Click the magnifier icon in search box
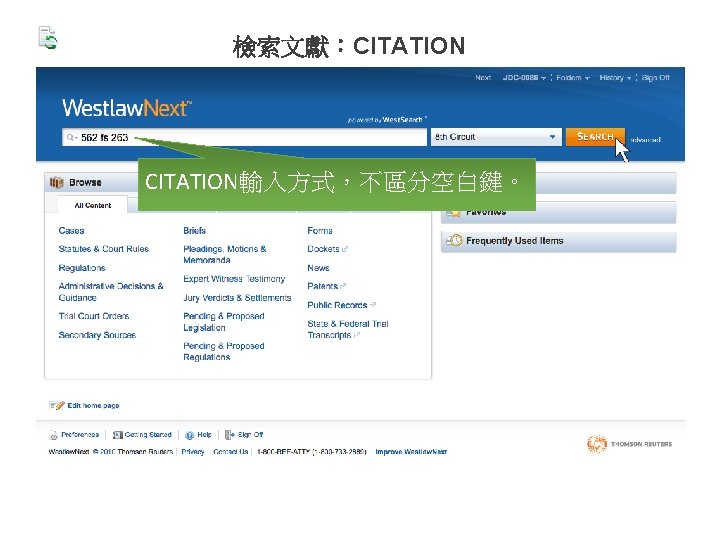Screen dimensions: 720x540 pos(71,137)
